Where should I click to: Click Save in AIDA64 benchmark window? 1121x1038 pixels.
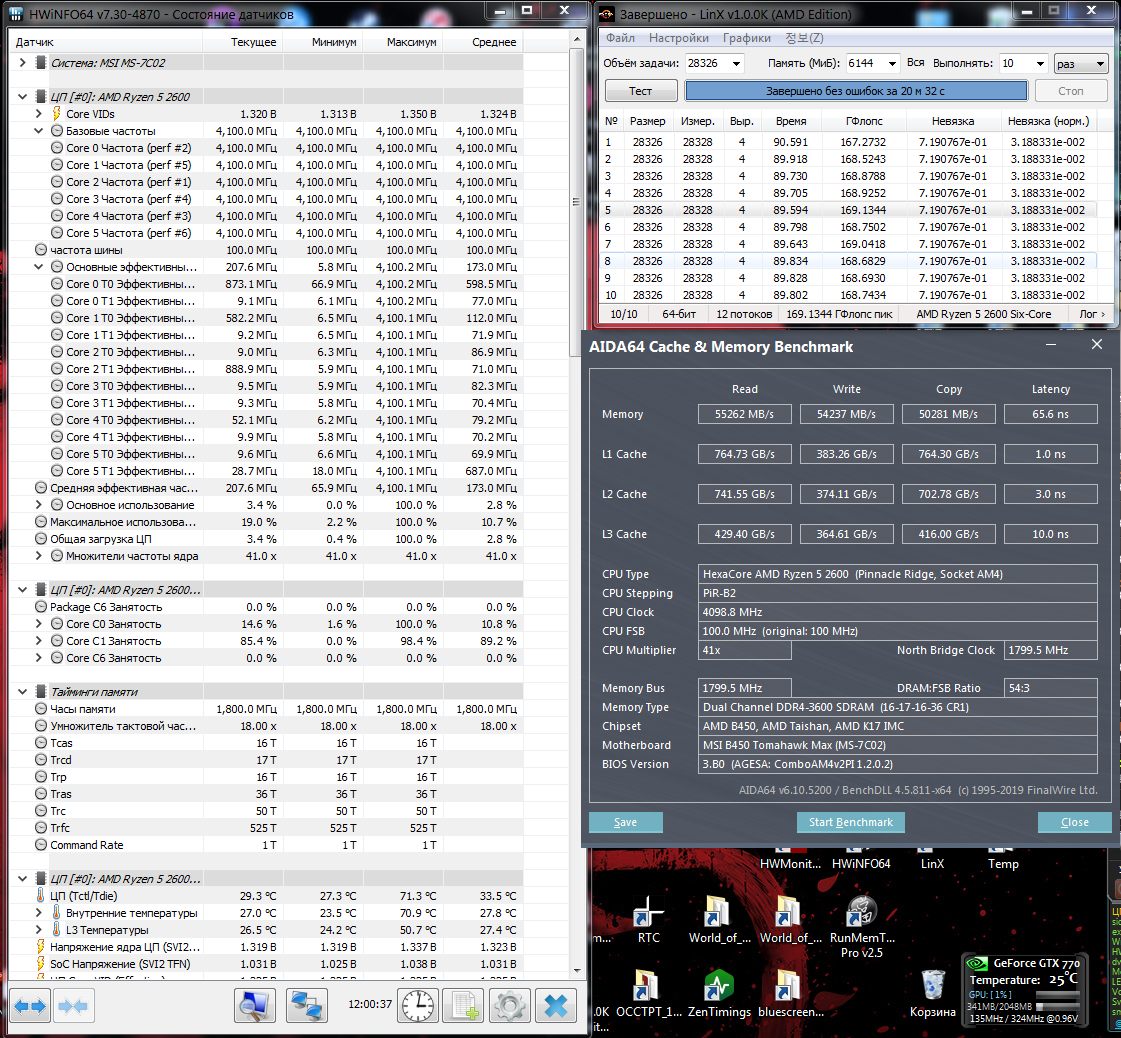[x=626, y=822]
